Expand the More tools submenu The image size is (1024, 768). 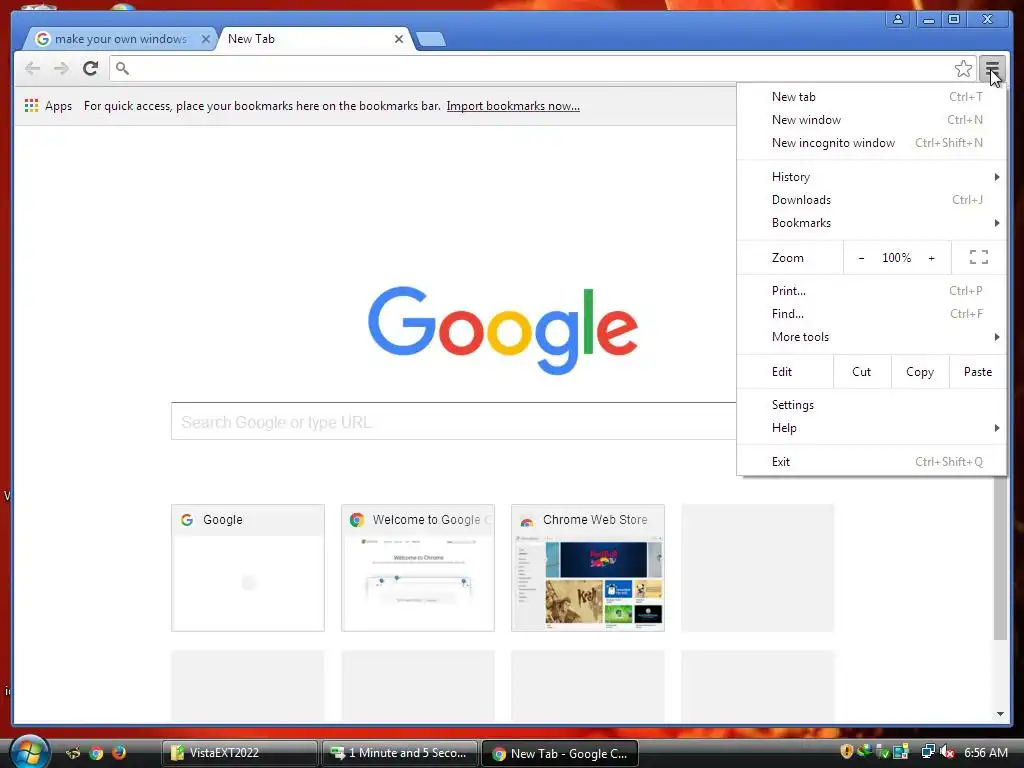tap(872, 336)
